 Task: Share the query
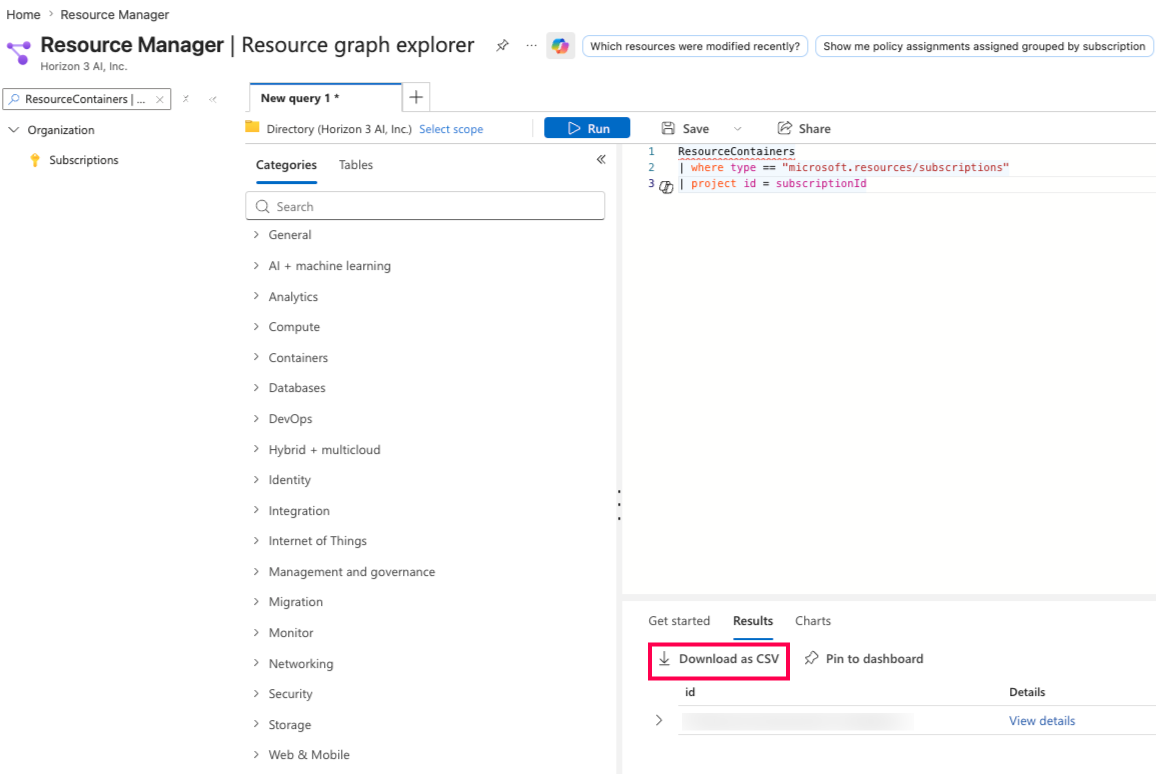coord(804,128)
